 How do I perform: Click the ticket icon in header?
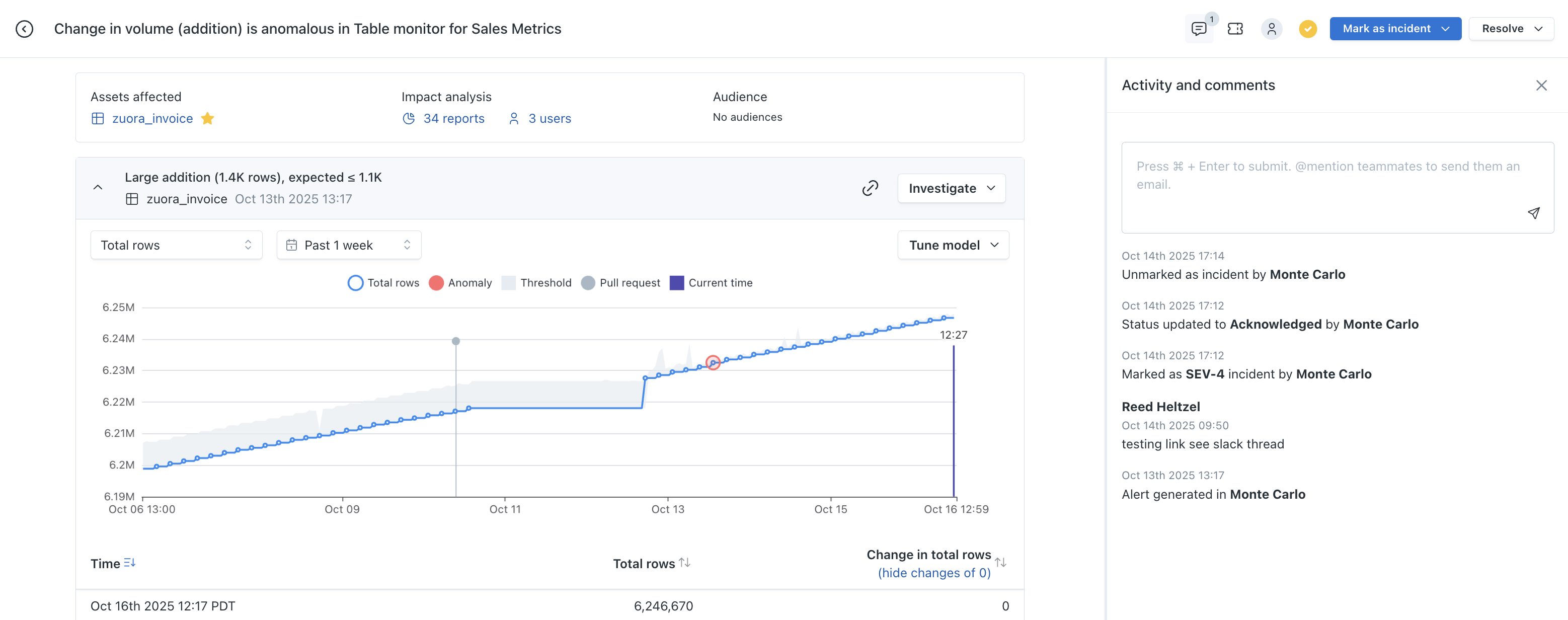coord(1235,29)
